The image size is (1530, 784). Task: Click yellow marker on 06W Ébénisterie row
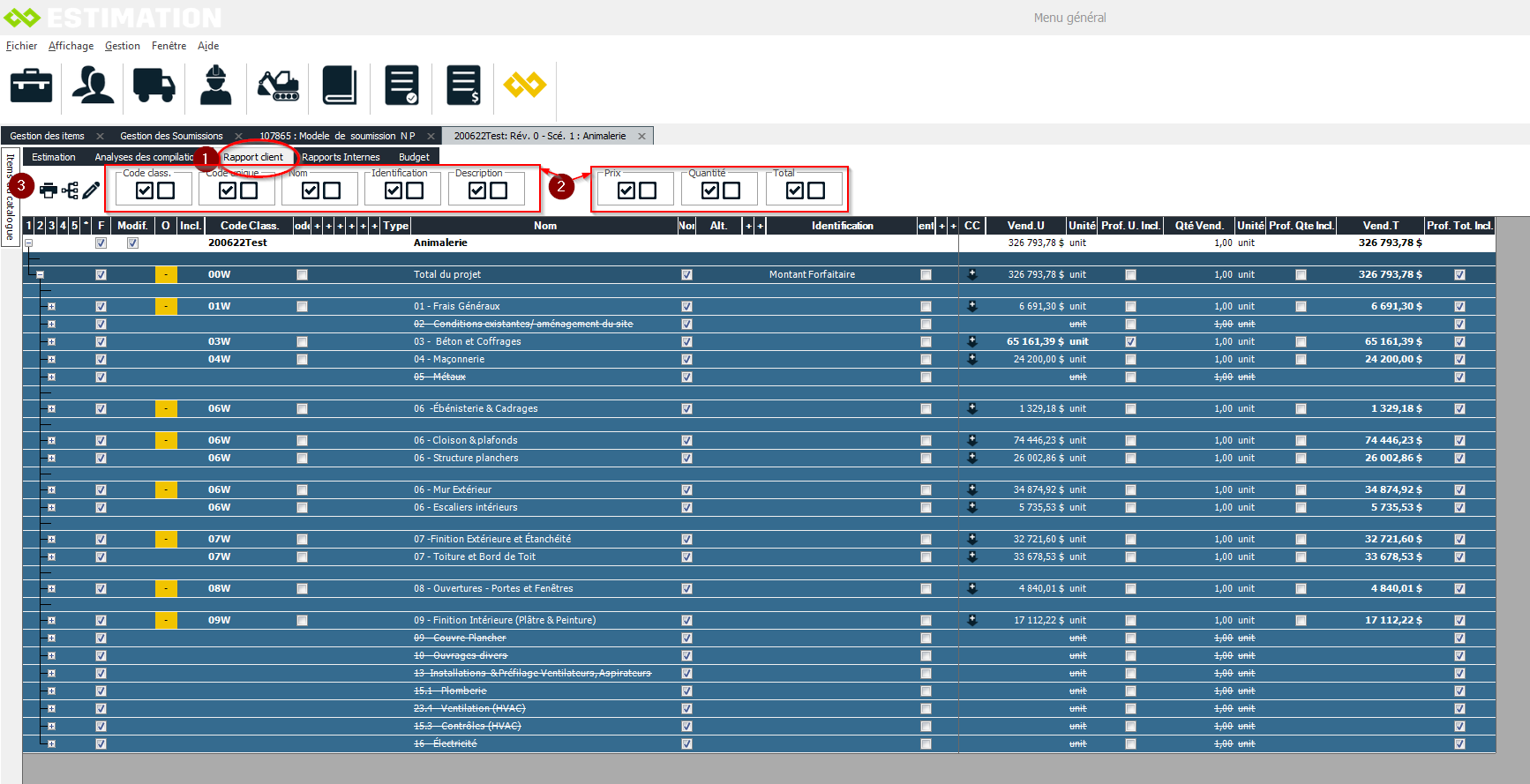point(166,409)
